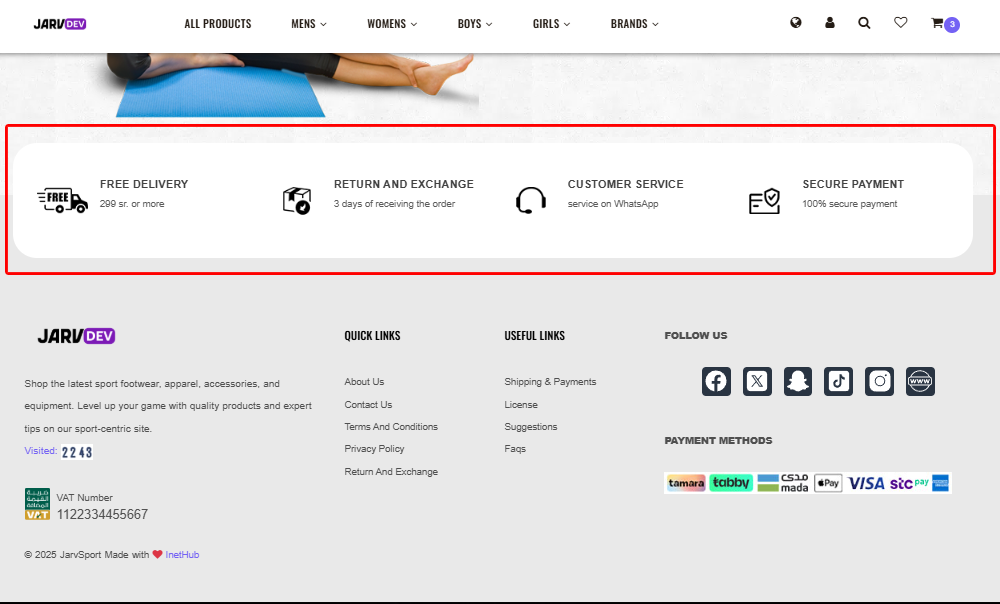Expand the Mens dropdown menu
Image resolution: width=1000 pixels, height=604 pixels.
click(x=308, y=24)
